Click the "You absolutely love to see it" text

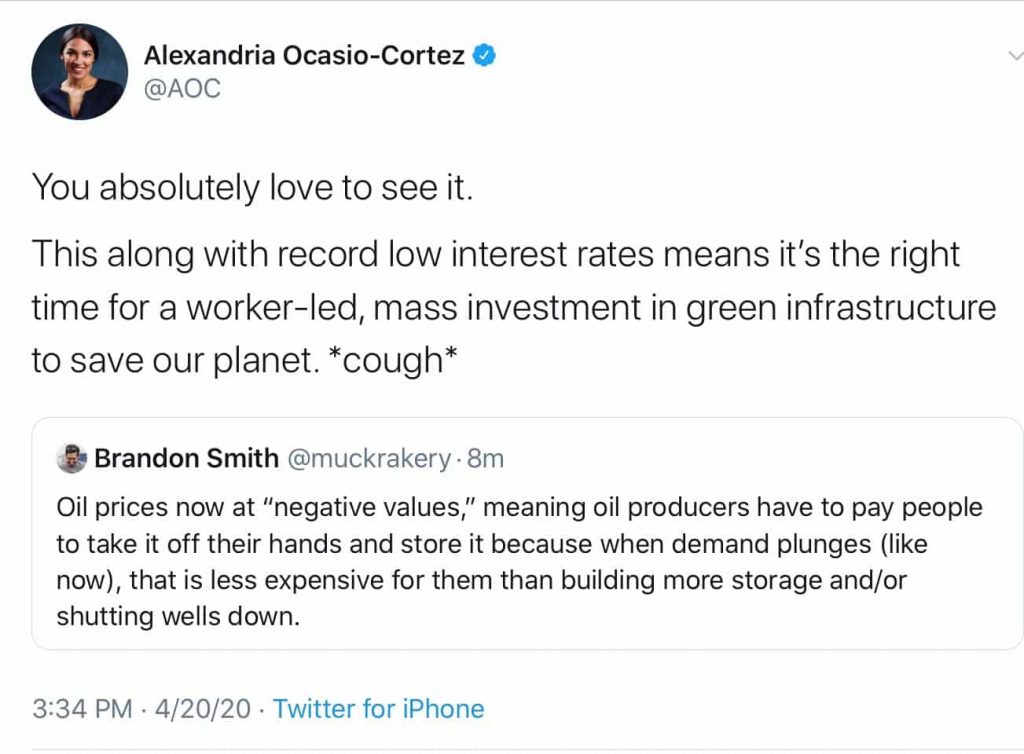coord(252,188)
